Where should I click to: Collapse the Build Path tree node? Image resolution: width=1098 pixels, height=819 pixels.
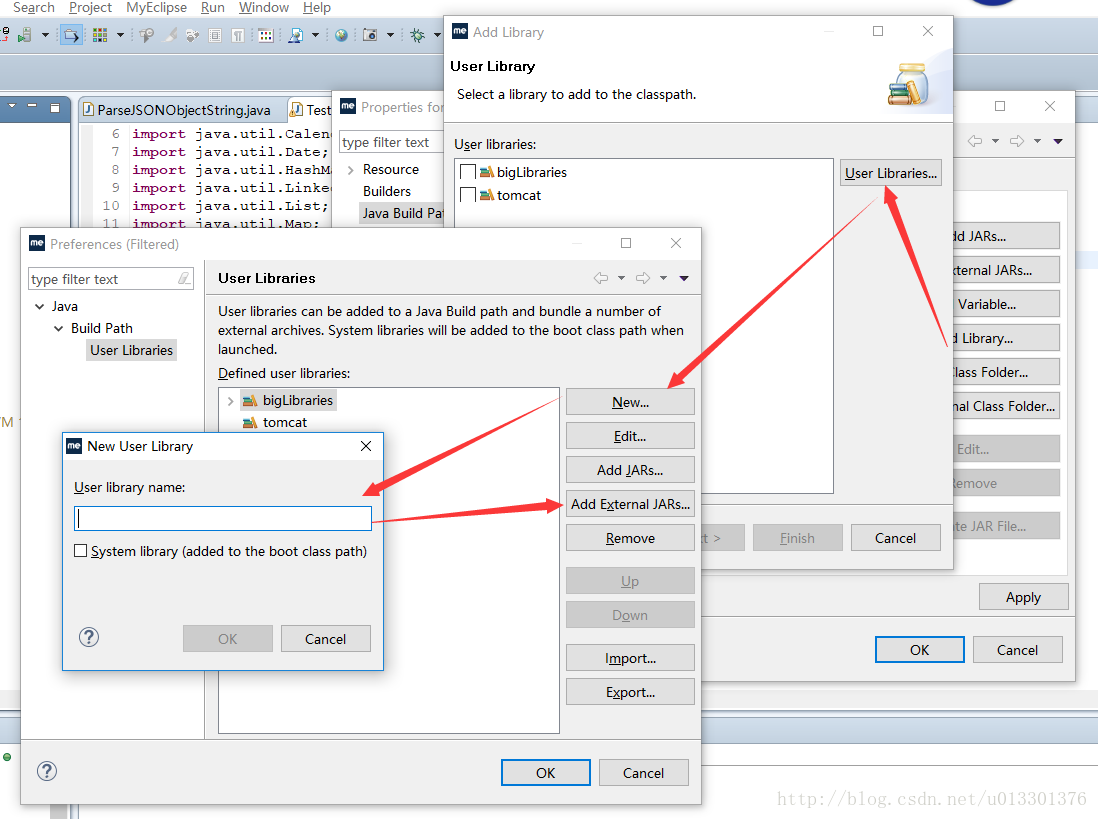(59, 328)
